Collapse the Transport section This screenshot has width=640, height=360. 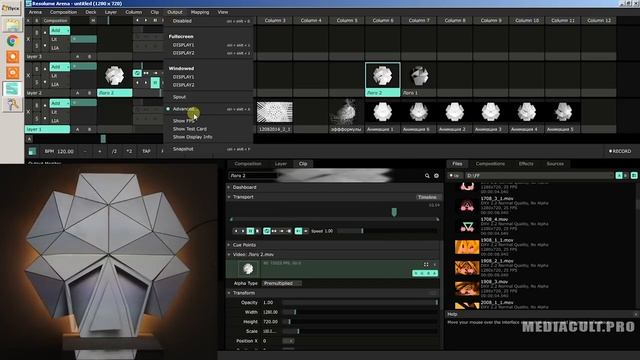coord(243,197)
